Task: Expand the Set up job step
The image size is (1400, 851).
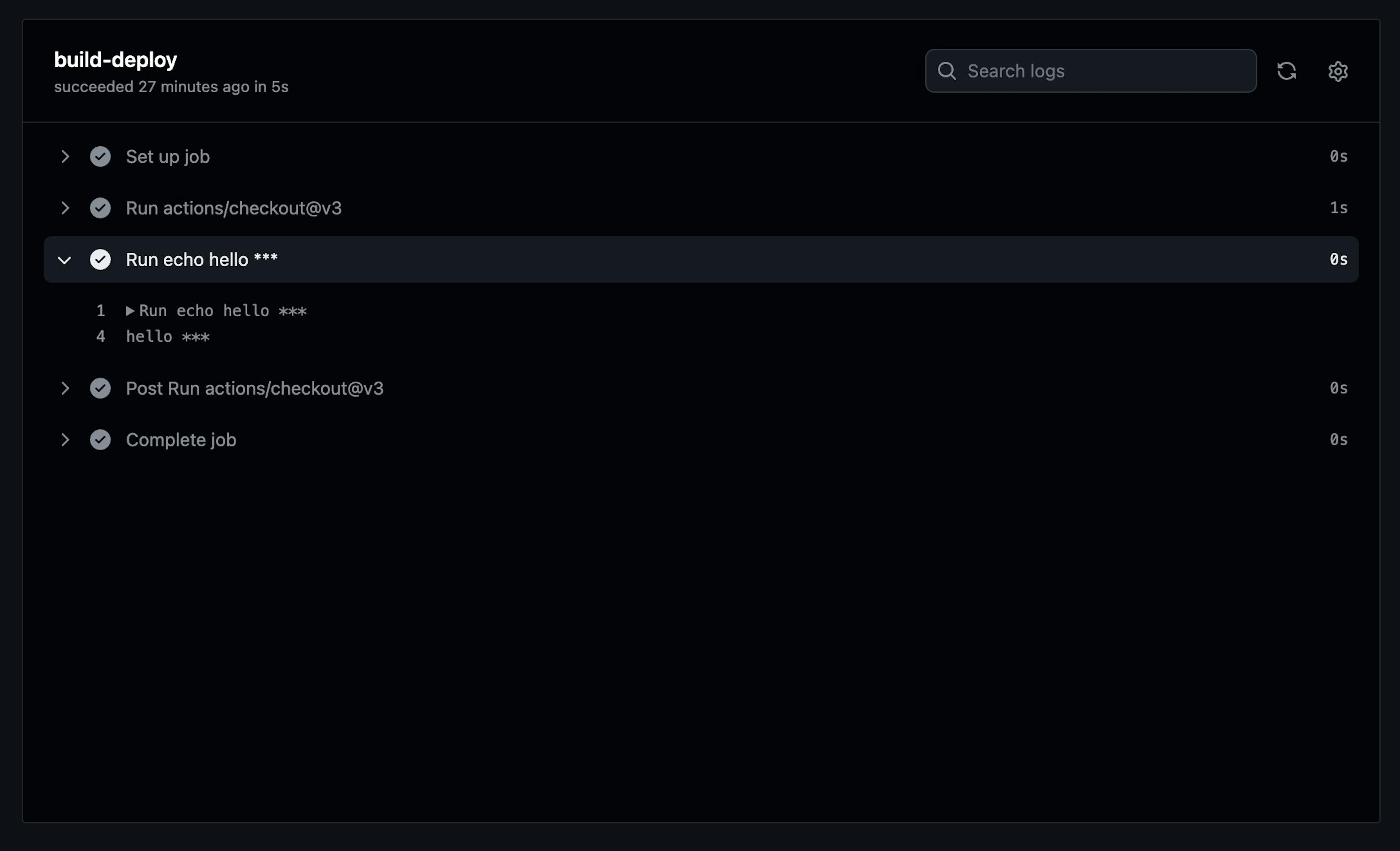Action: pos(65,156)
